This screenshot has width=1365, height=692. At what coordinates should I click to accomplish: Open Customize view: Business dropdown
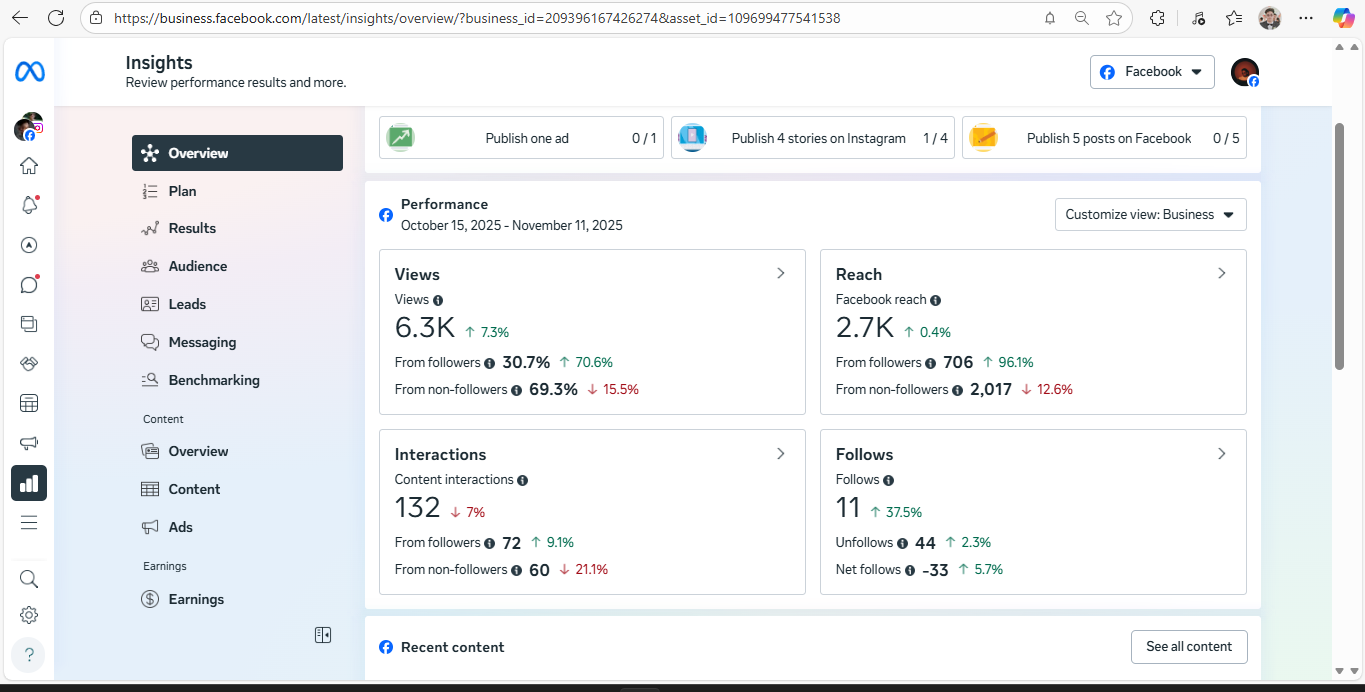pyautogui.click(x=1151, y=214)
